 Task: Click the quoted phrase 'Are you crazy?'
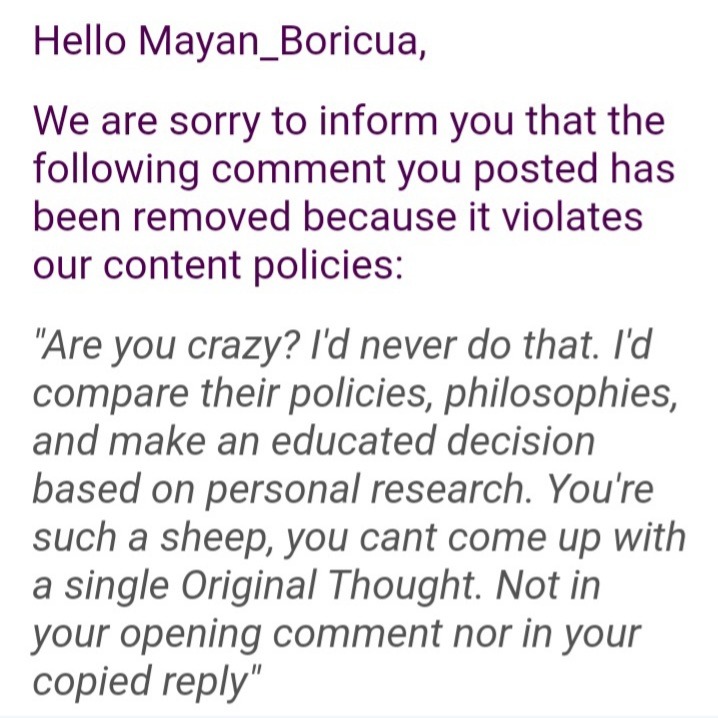pyautogui.click(x=166, y=347)
